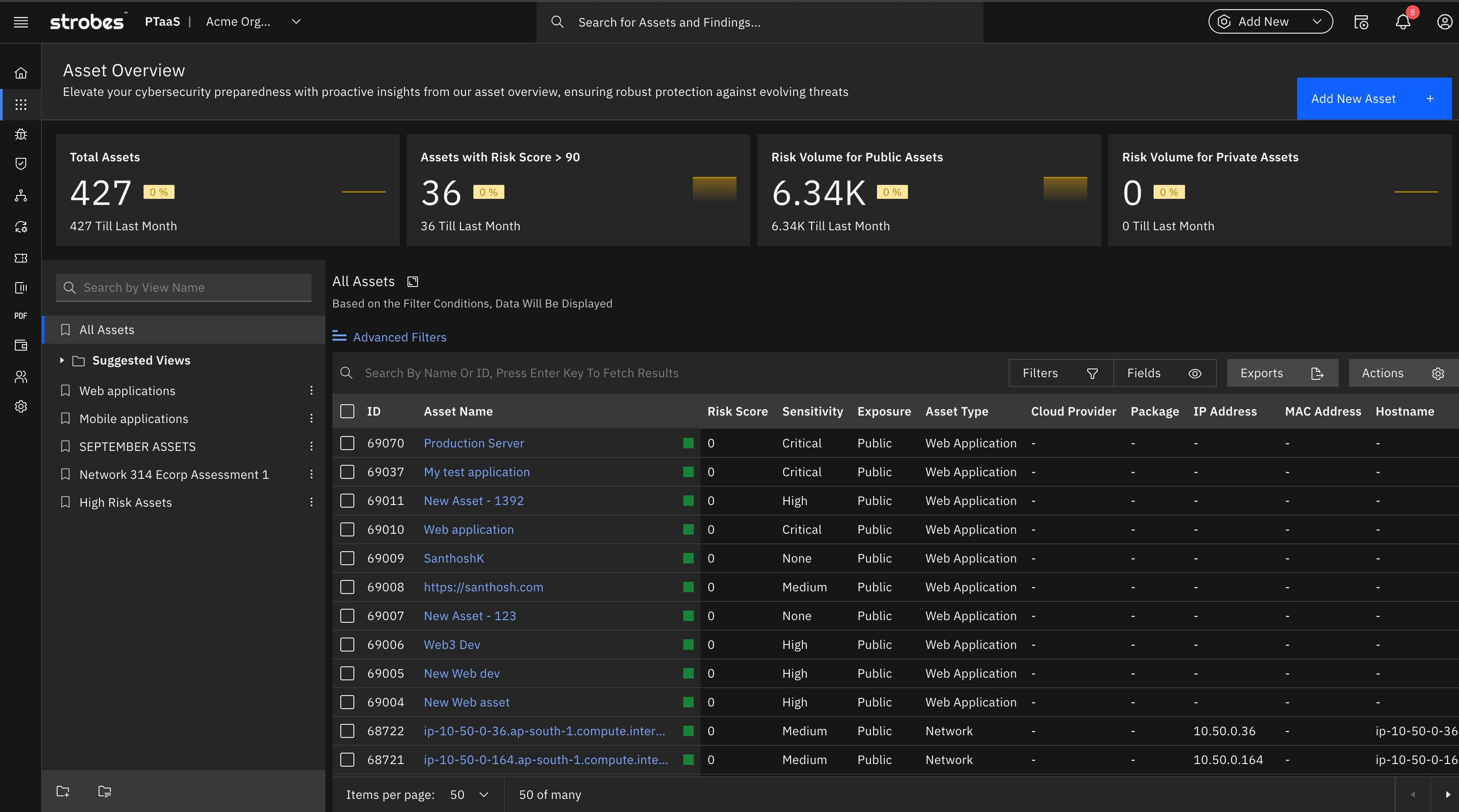1459x812 pixels.
Task: Click the green status square for SanthoshK
Action: 688,558
